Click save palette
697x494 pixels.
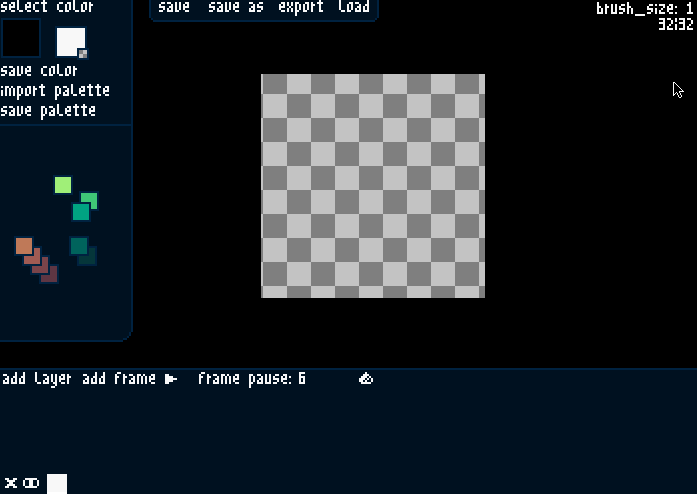[48, 111]
